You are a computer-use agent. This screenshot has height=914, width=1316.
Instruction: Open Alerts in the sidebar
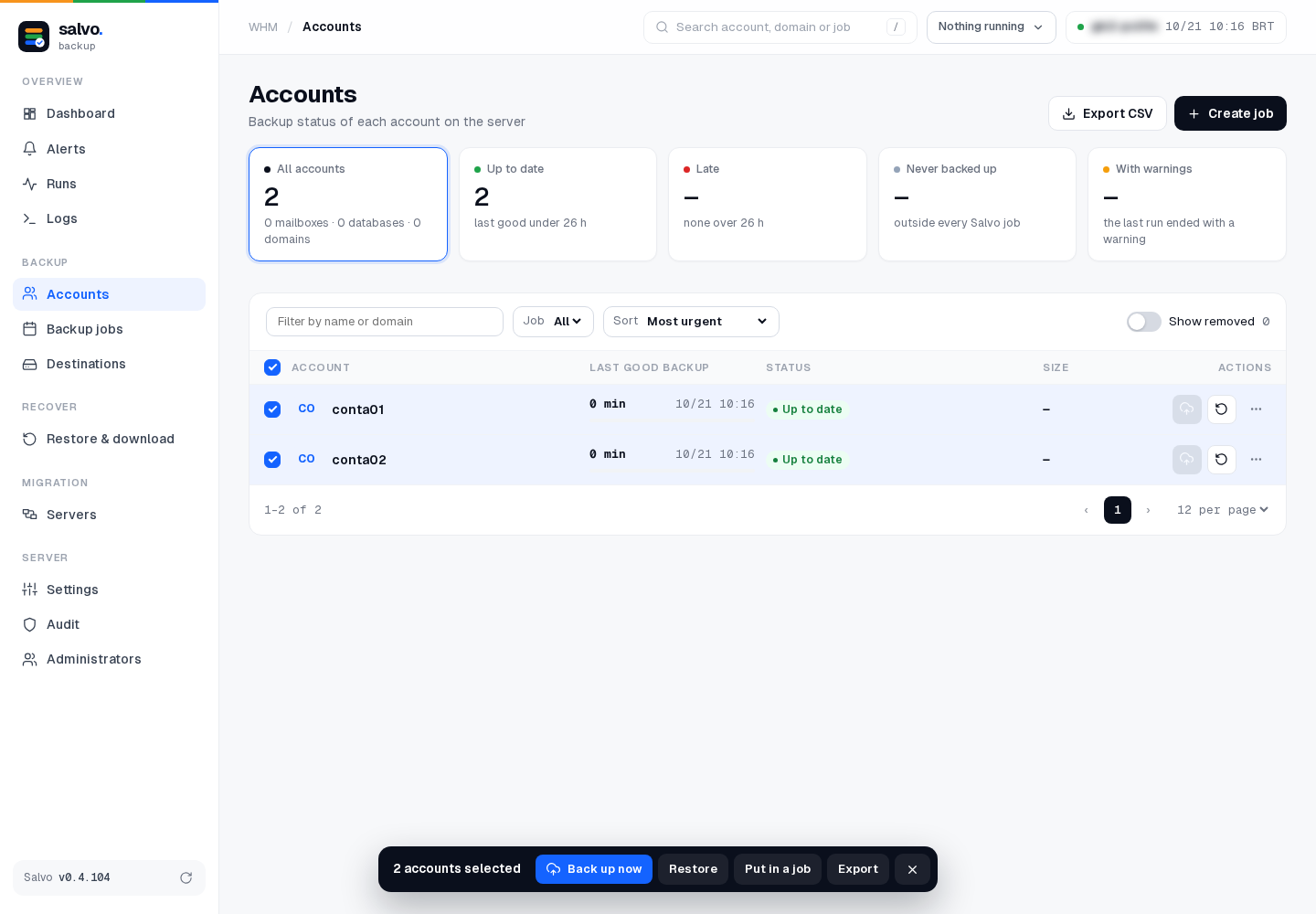point(109,149)
